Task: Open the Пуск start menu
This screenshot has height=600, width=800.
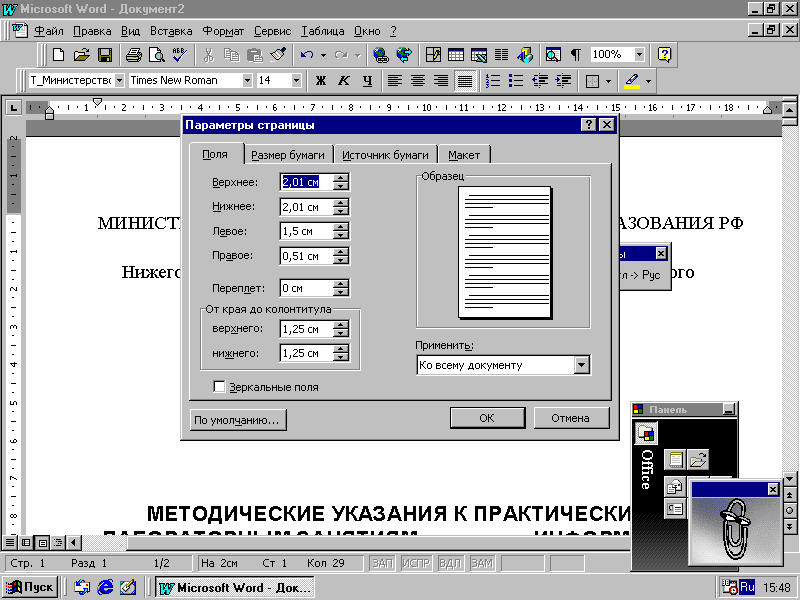Action: coord(30,587)
